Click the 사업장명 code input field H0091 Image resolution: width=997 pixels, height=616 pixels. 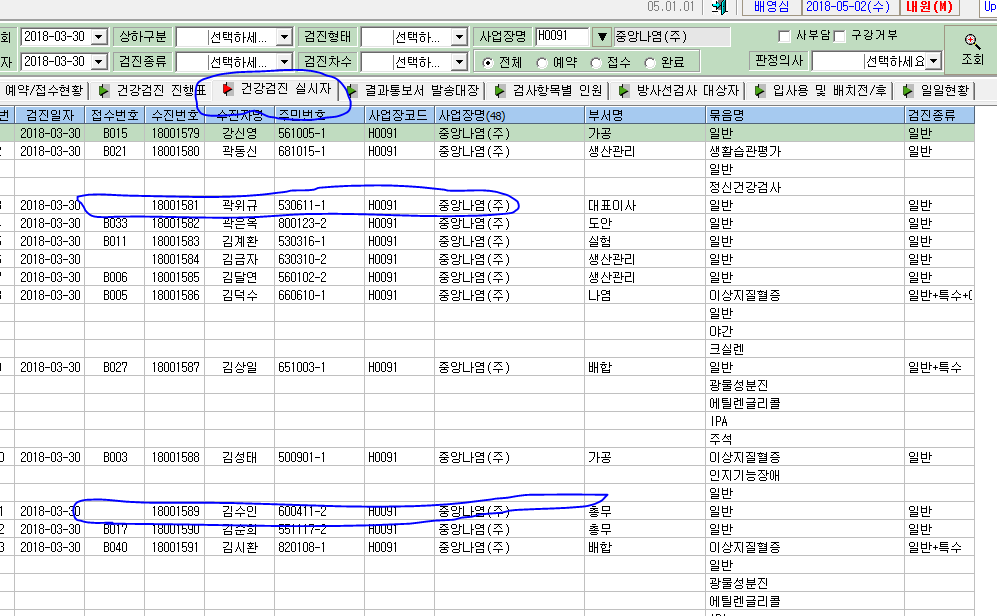pos(562,36)
